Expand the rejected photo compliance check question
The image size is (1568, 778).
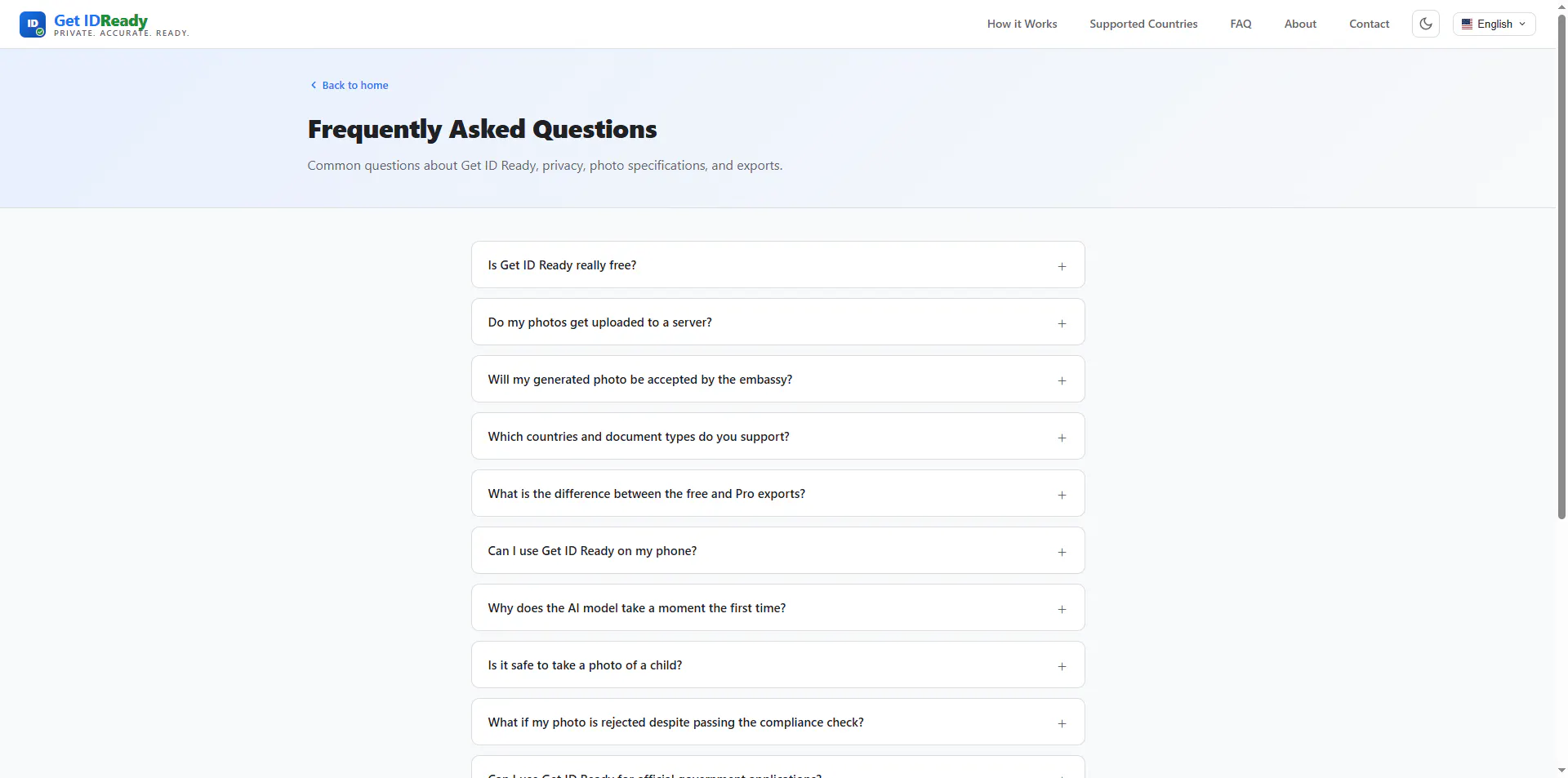[777, 722]
